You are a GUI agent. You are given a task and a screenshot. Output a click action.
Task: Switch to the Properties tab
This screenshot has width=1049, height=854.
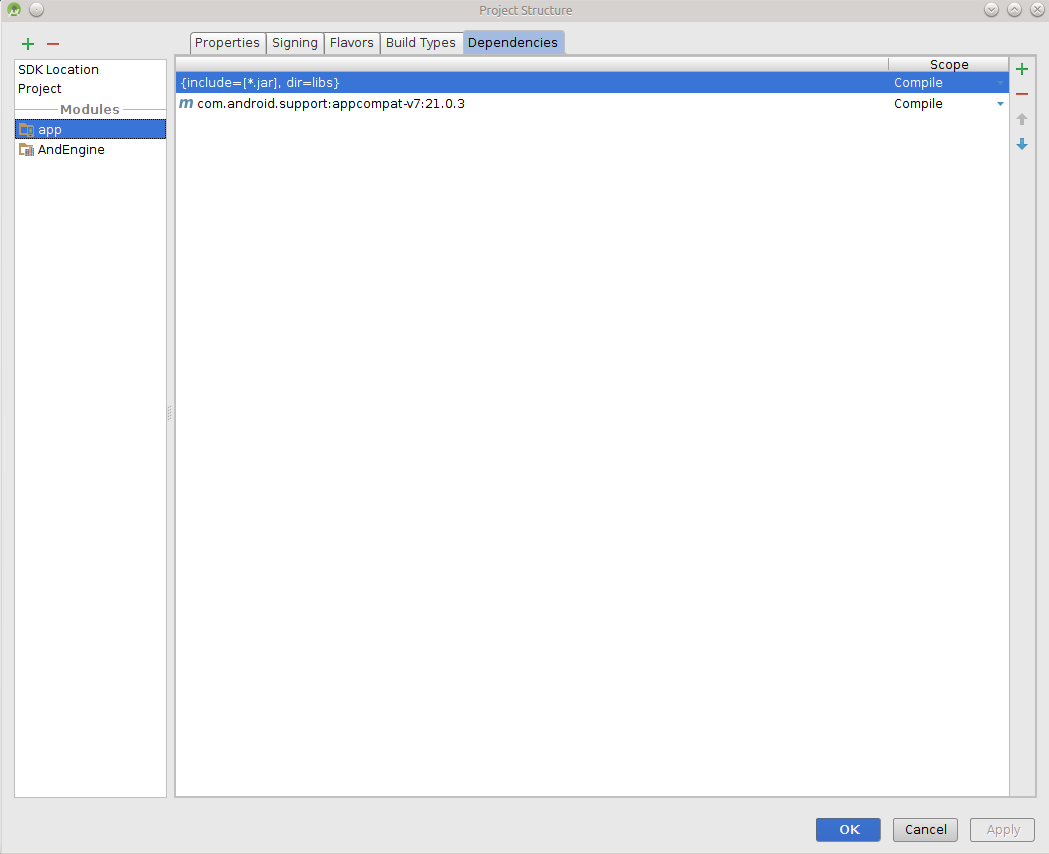227,42
